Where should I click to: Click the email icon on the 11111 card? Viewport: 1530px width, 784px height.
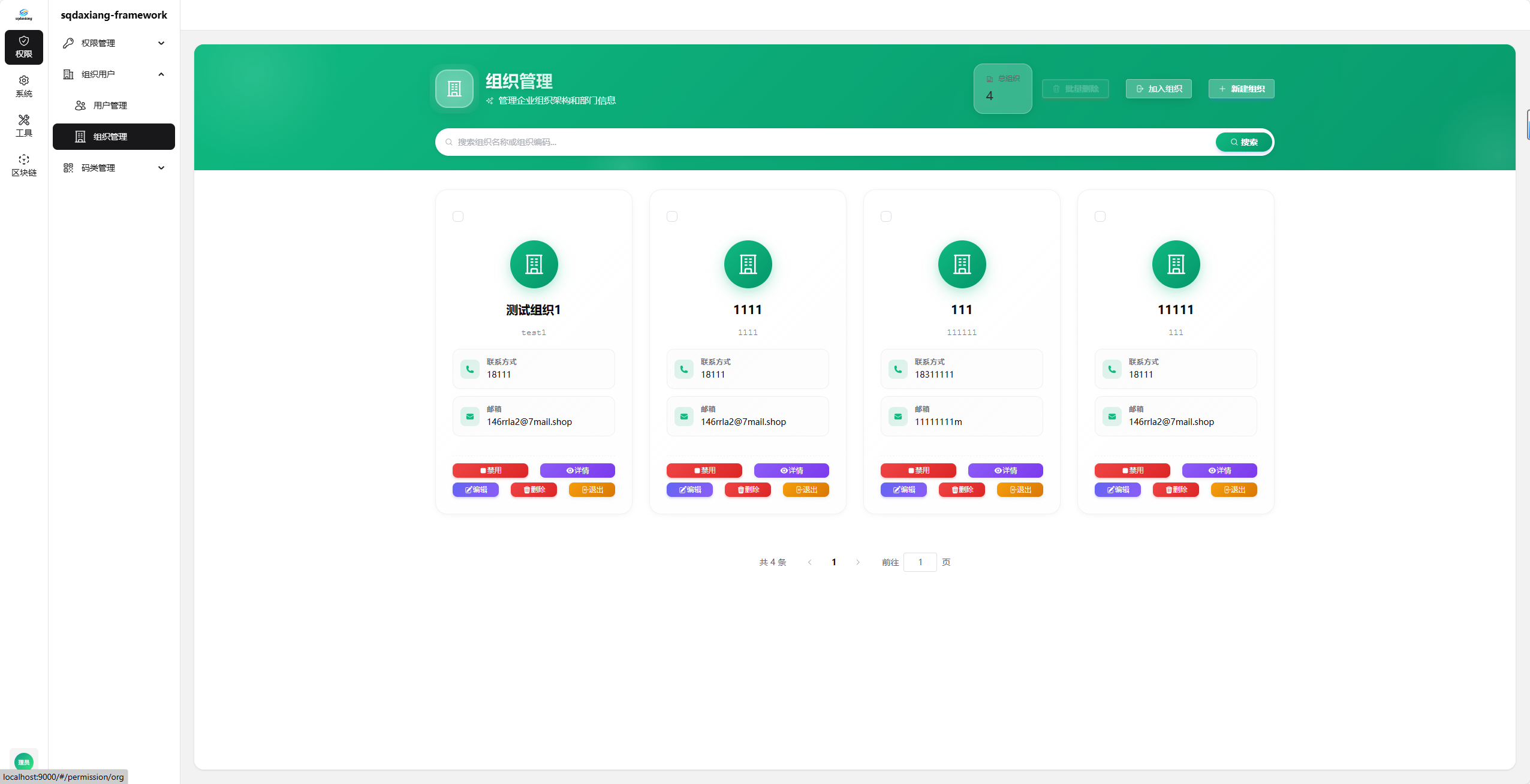[x=1112, y=416]
